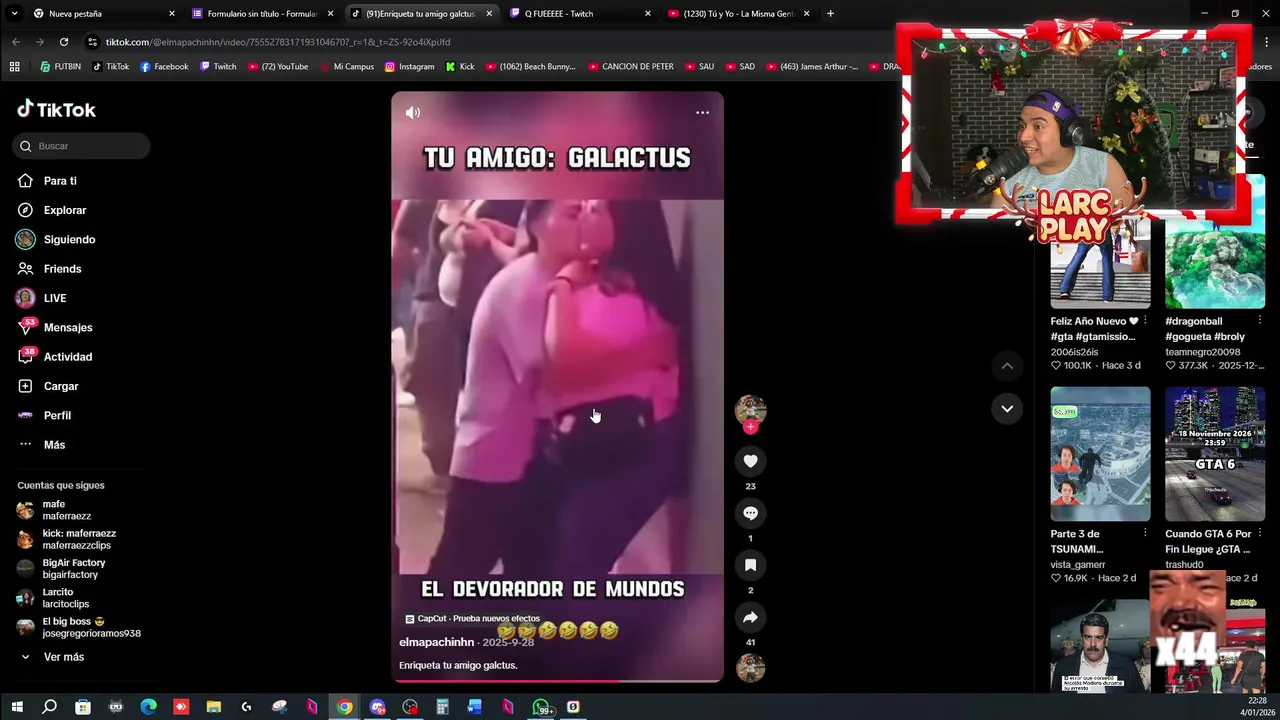This screenshot has width=1280, height=720.
Task: Go to previous video arrow
Action: point(1007,366)
